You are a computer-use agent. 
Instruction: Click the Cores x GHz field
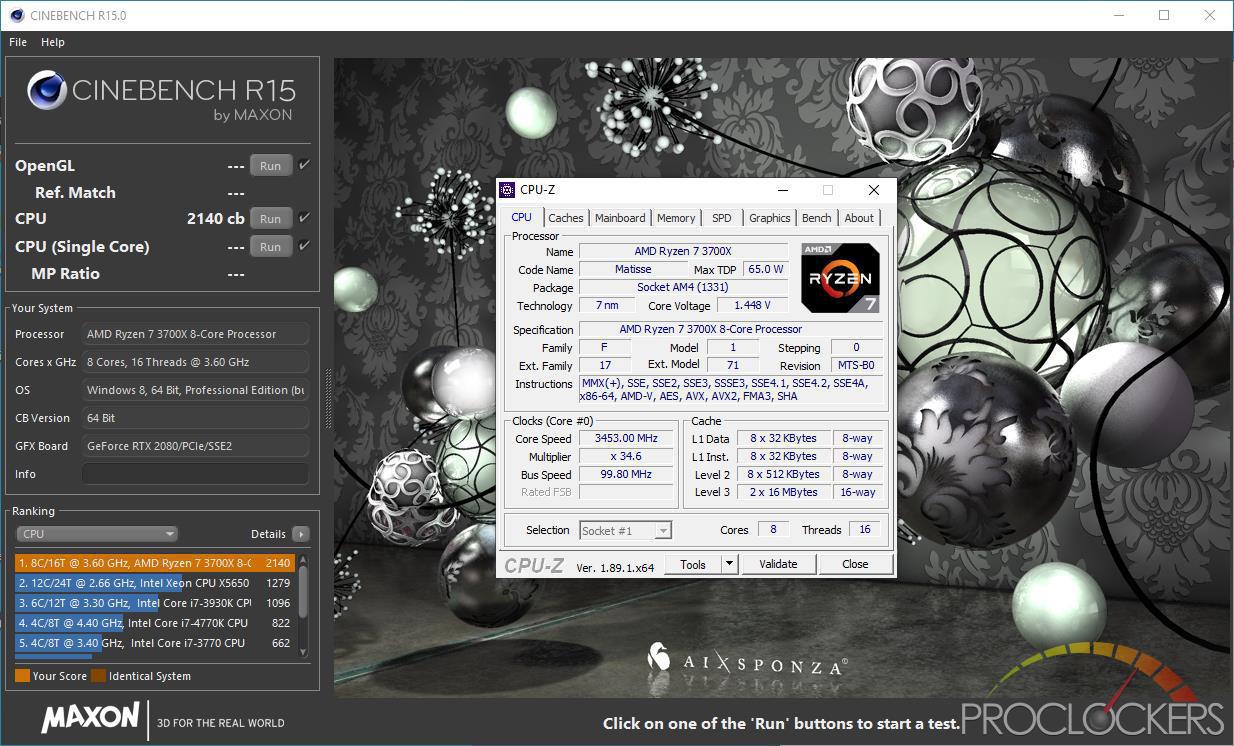[195, 362]
